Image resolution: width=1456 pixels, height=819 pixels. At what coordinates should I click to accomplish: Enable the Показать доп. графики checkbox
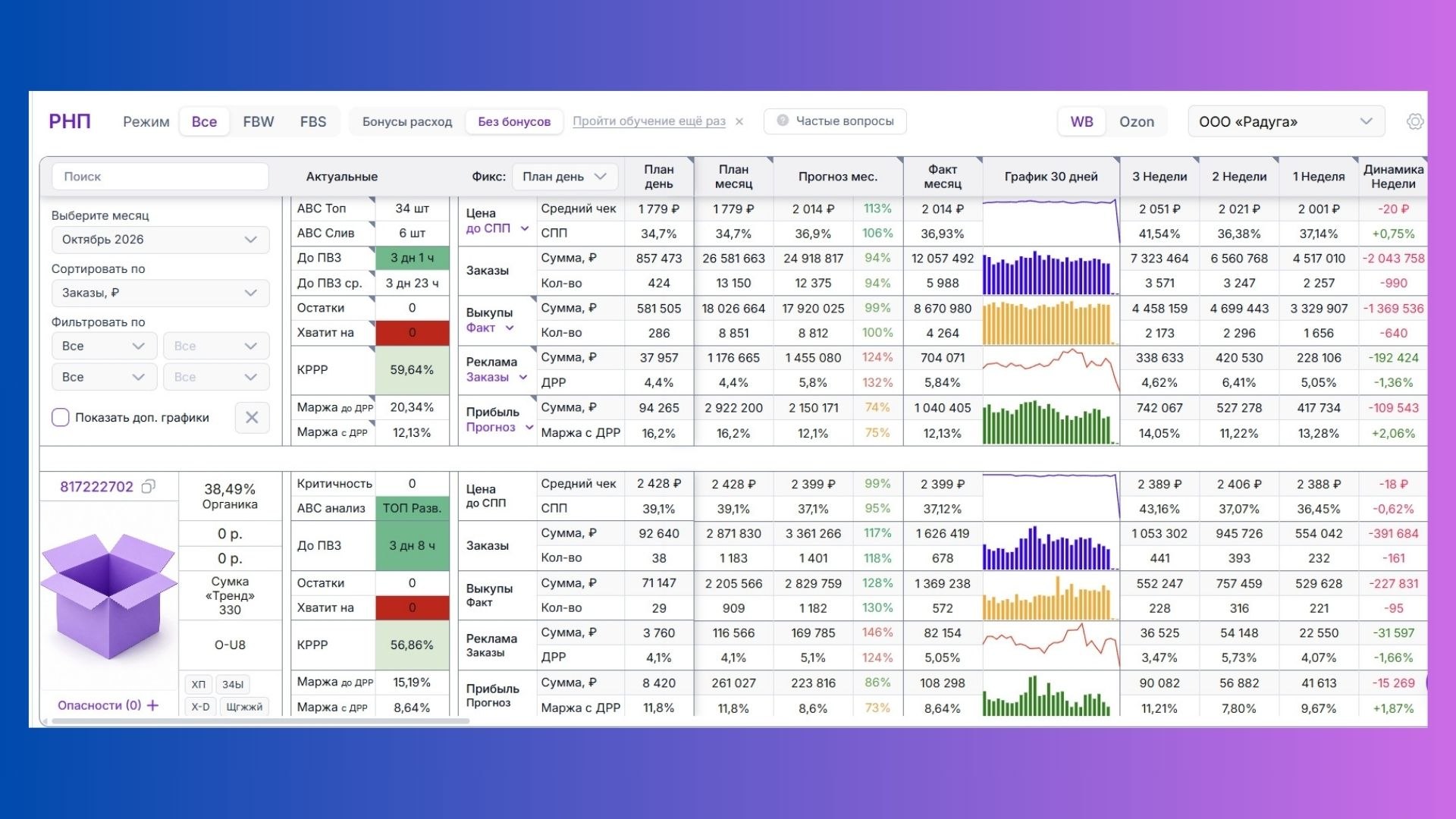(61, 417)
